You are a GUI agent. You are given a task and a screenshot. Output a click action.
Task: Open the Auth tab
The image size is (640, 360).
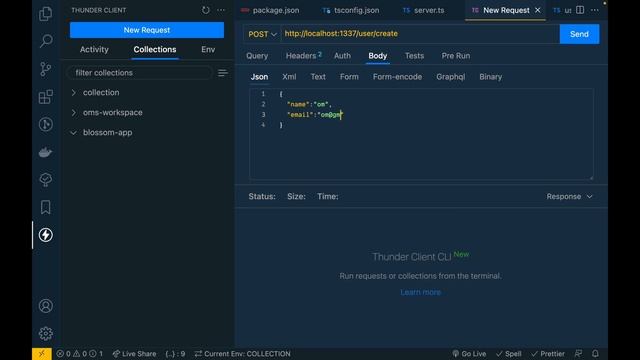[x=342, y=56]
